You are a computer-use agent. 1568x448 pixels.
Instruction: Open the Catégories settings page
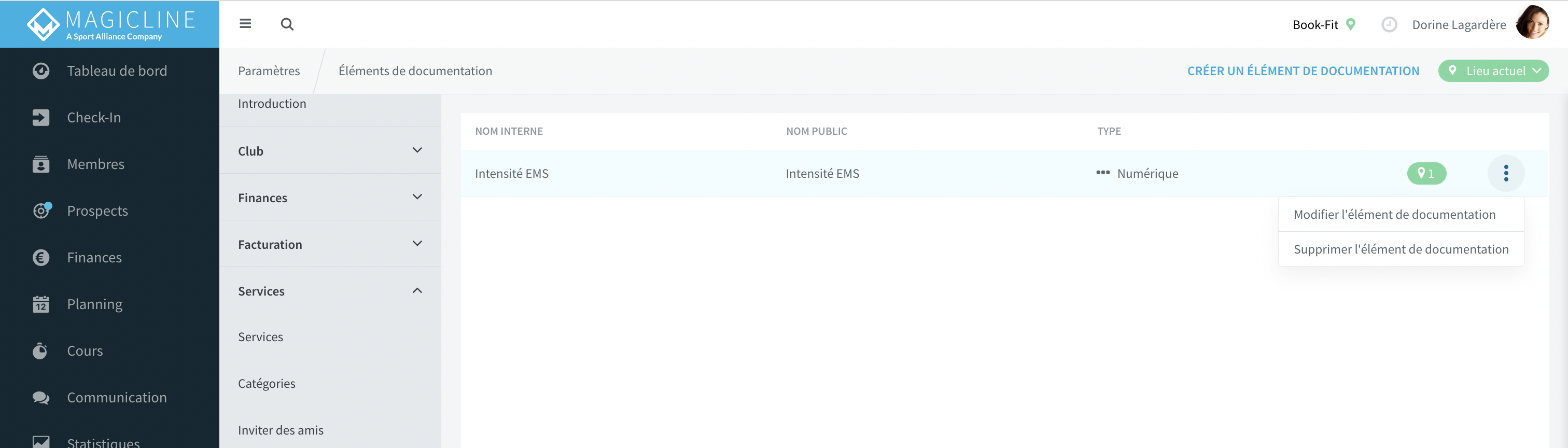click(x=266, y=384)
